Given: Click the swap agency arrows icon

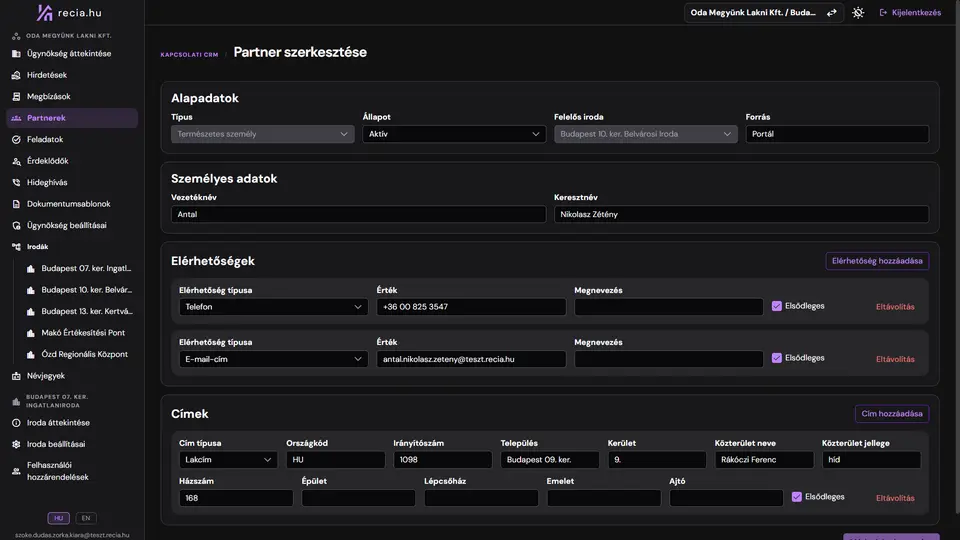Looking at the screenshot, I should [x=831, y=13].
